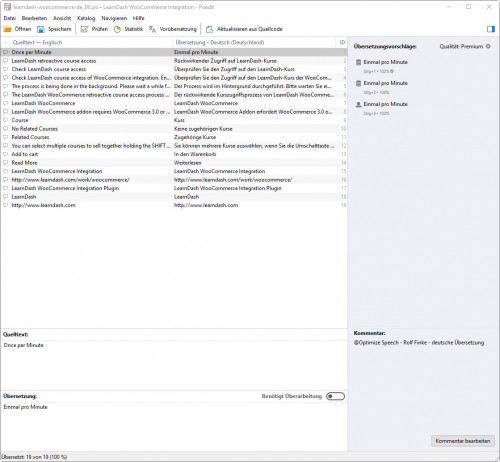Click the Speichern disk icon
The height and width of the screenshot is (462, 500).
coord(41,29)
